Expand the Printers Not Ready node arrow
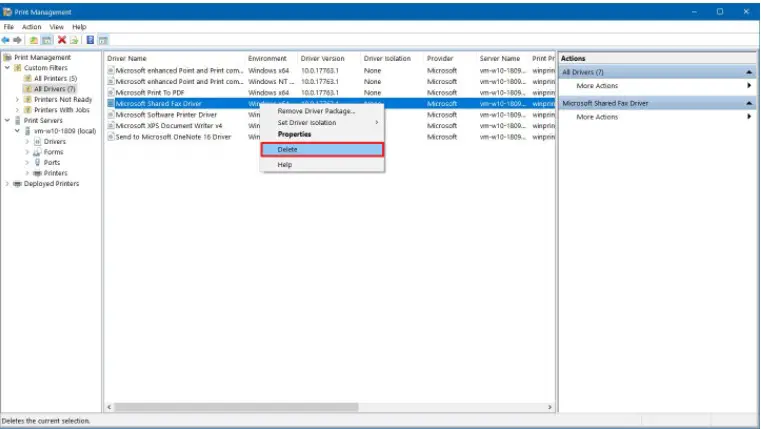The height and width of the screenshot is (429, 761). point(17,99)
